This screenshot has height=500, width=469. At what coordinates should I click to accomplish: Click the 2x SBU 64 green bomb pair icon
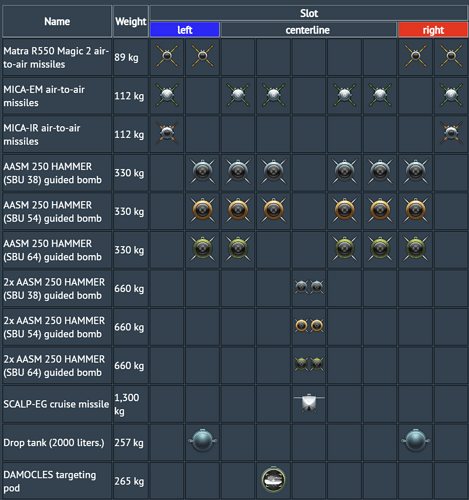click(309, 364)
